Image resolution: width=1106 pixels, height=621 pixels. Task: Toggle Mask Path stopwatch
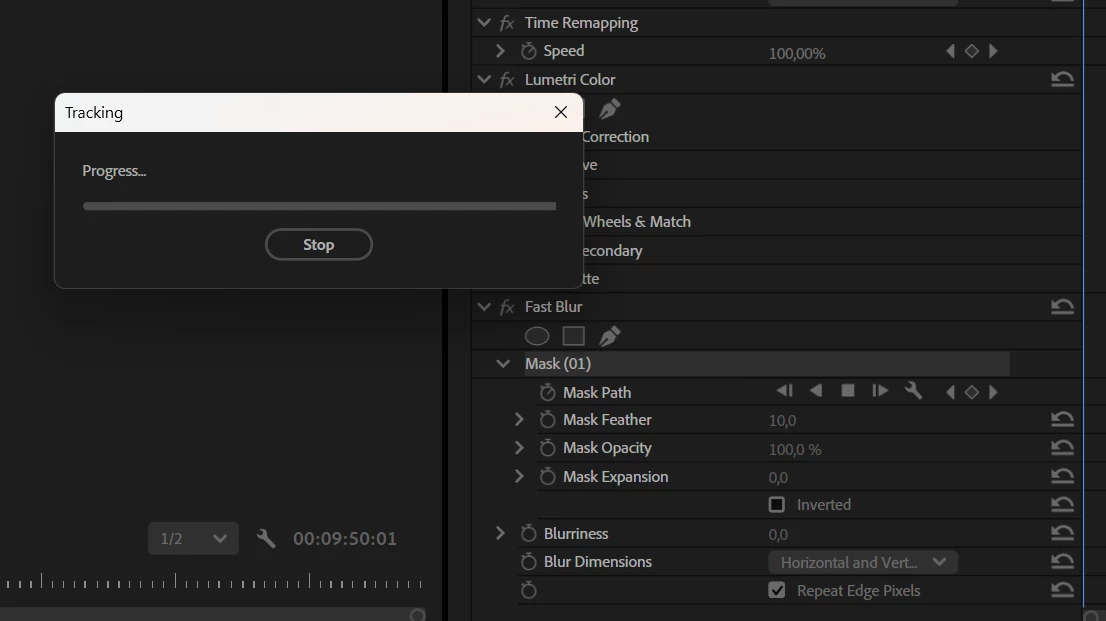547,392
